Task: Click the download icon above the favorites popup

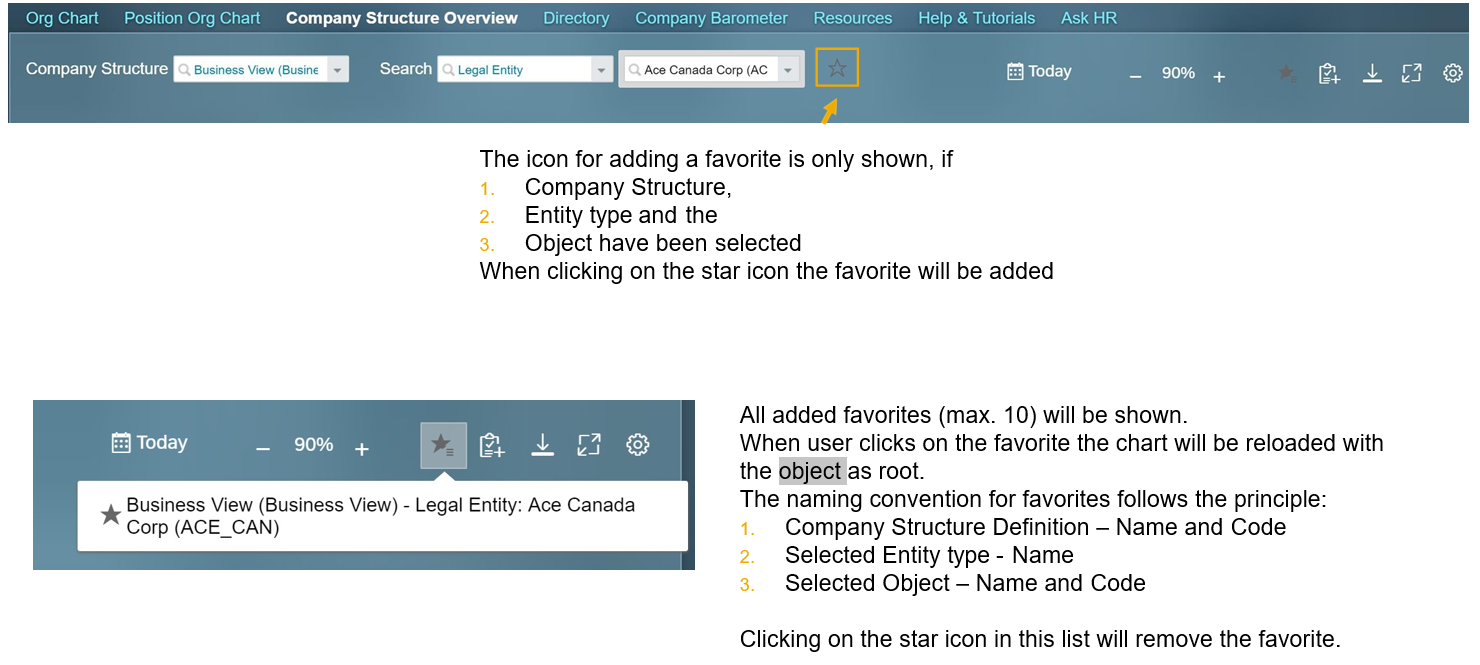Action: click(542, 445)
